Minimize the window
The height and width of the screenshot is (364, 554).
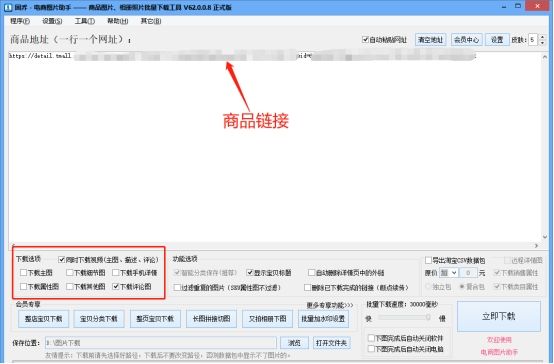point(504,6)
